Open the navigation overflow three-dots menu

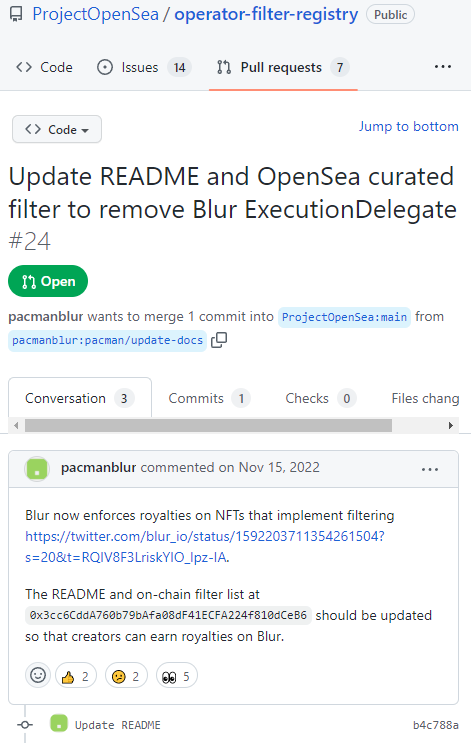pyautogui.click(x=443, y=67)
